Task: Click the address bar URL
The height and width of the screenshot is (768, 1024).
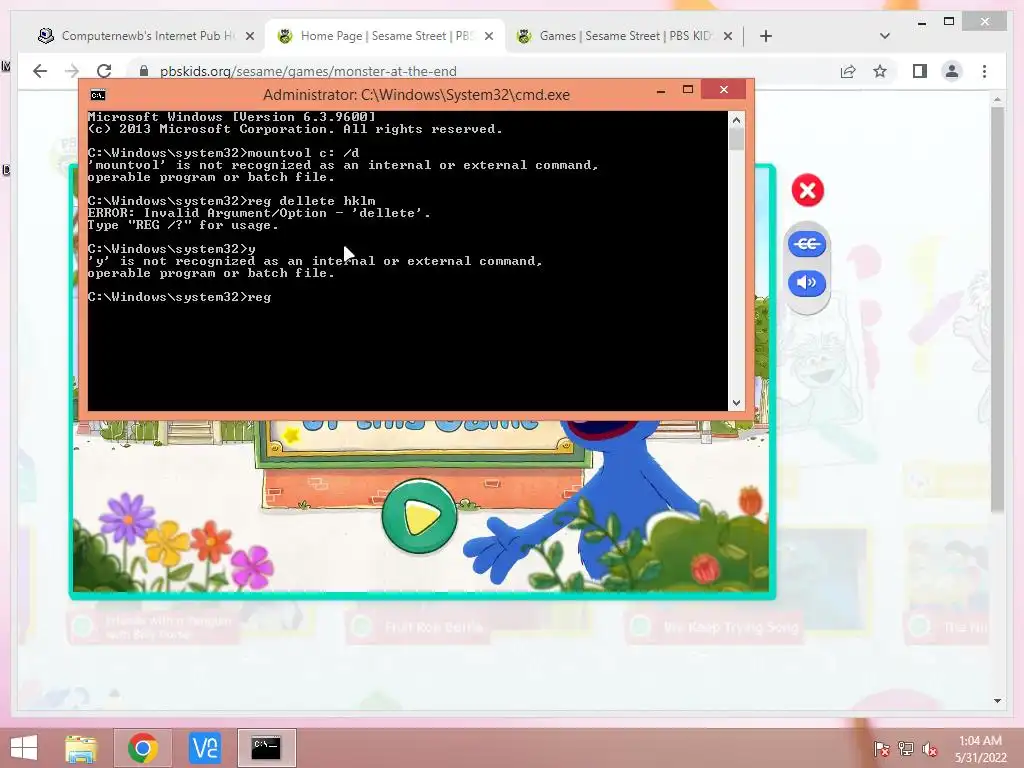Action: click(x=308, y=71)
